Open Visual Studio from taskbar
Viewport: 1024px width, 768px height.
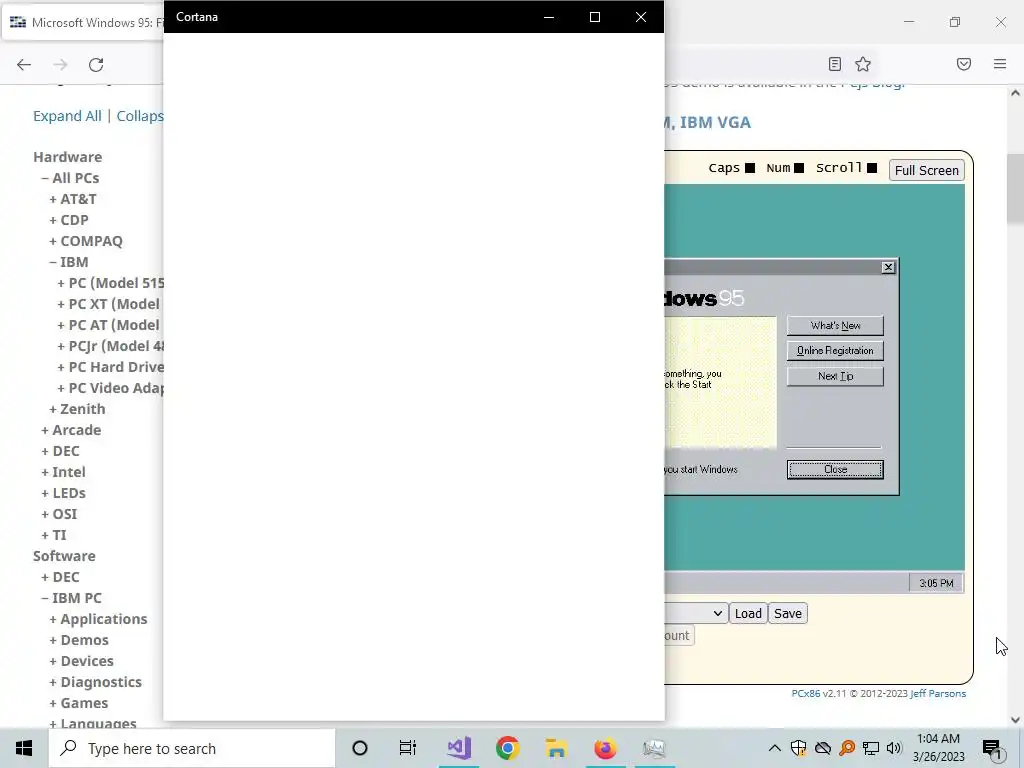[458, 748]
